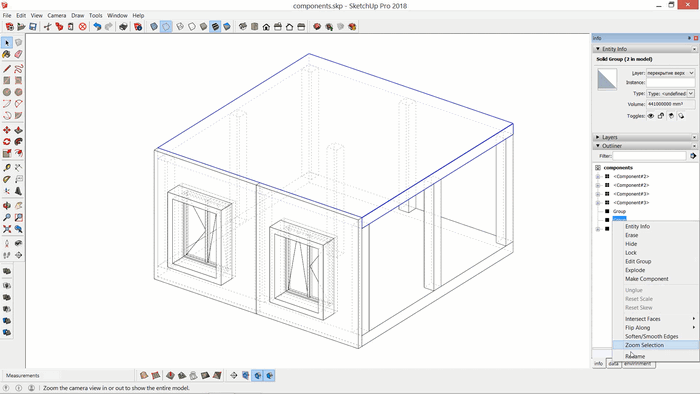This screenshot has height=394, width=700.
Task: Select the Select arrow tool
Action: [7, 43]
